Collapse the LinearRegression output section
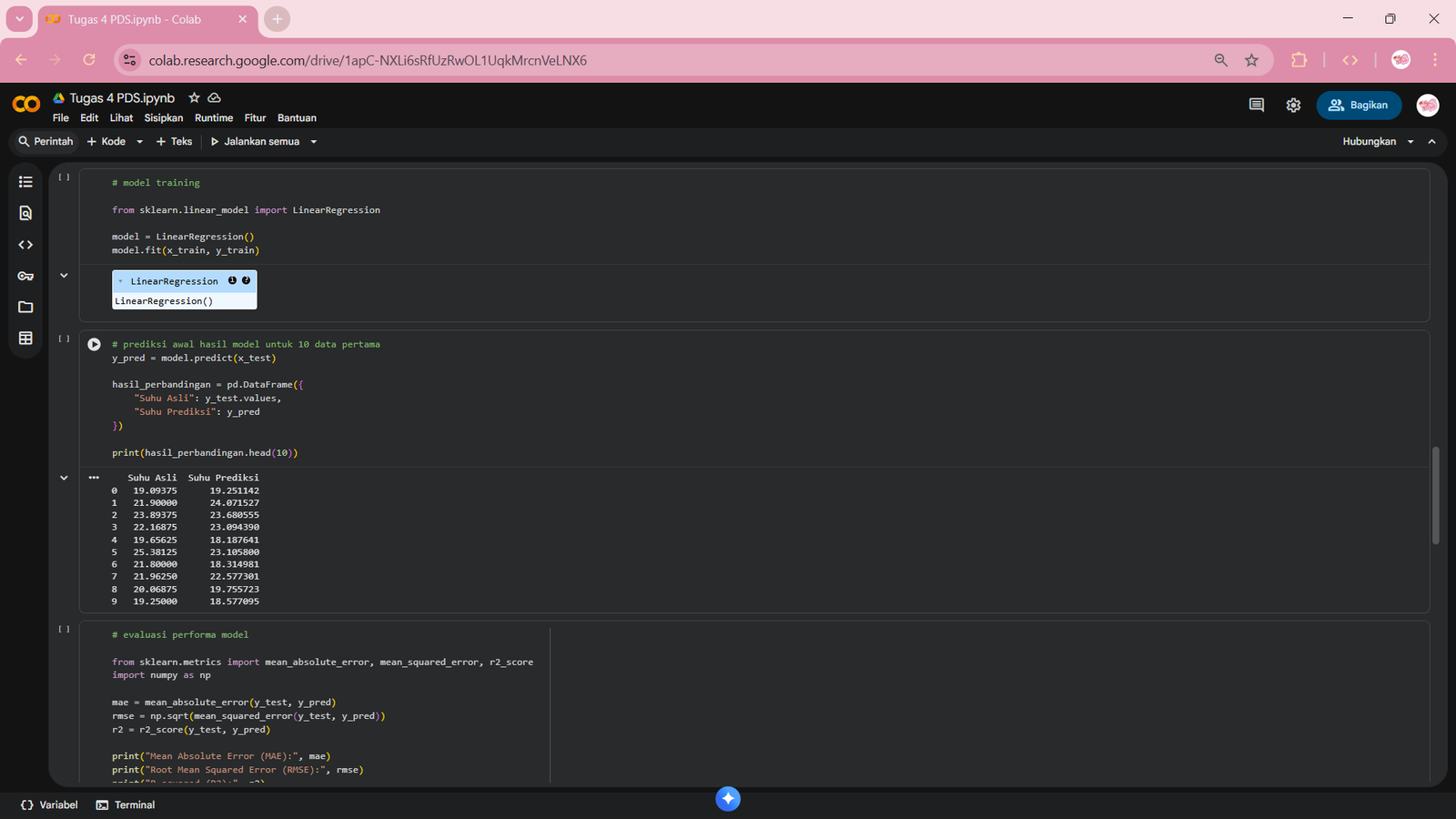 point(64,276)
